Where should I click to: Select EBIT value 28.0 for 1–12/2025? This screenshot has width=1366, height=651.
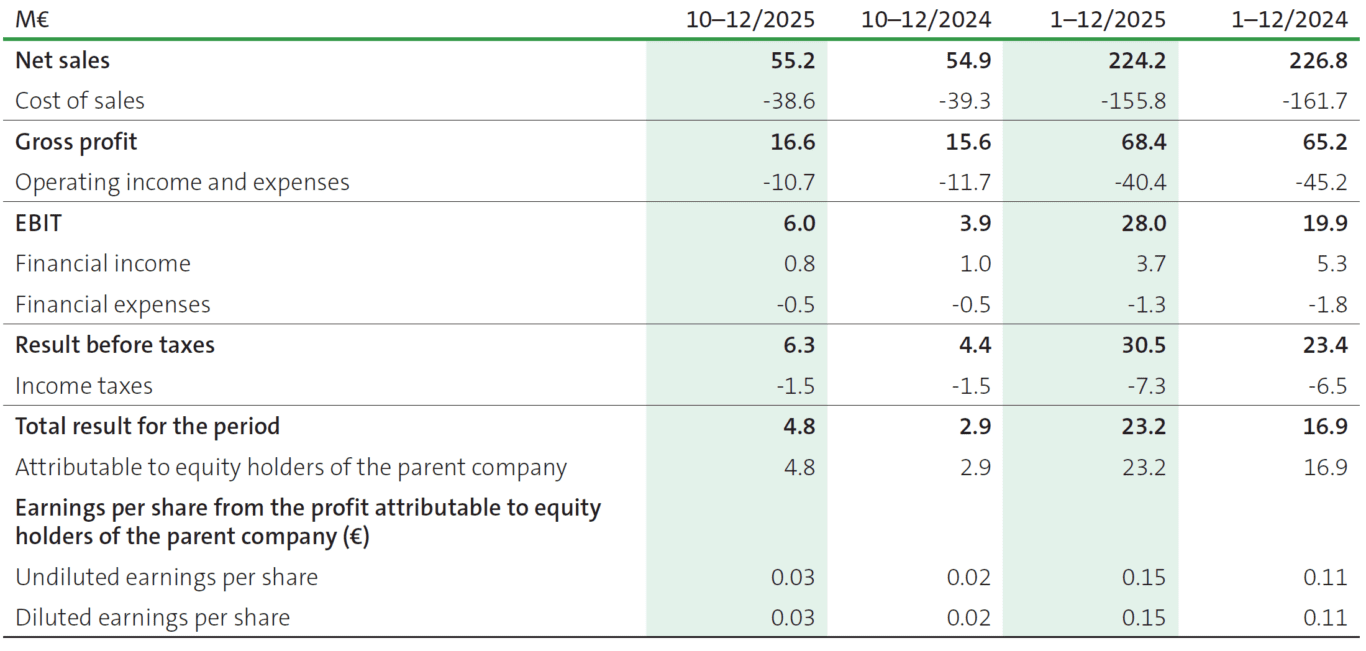tap(1143, 223)
